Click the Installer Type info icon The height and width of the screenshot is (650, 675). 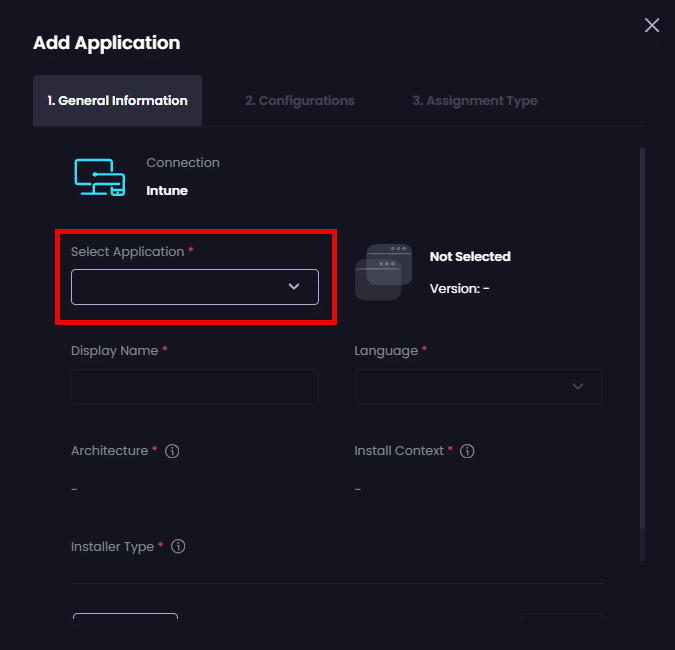coord(178,547)
